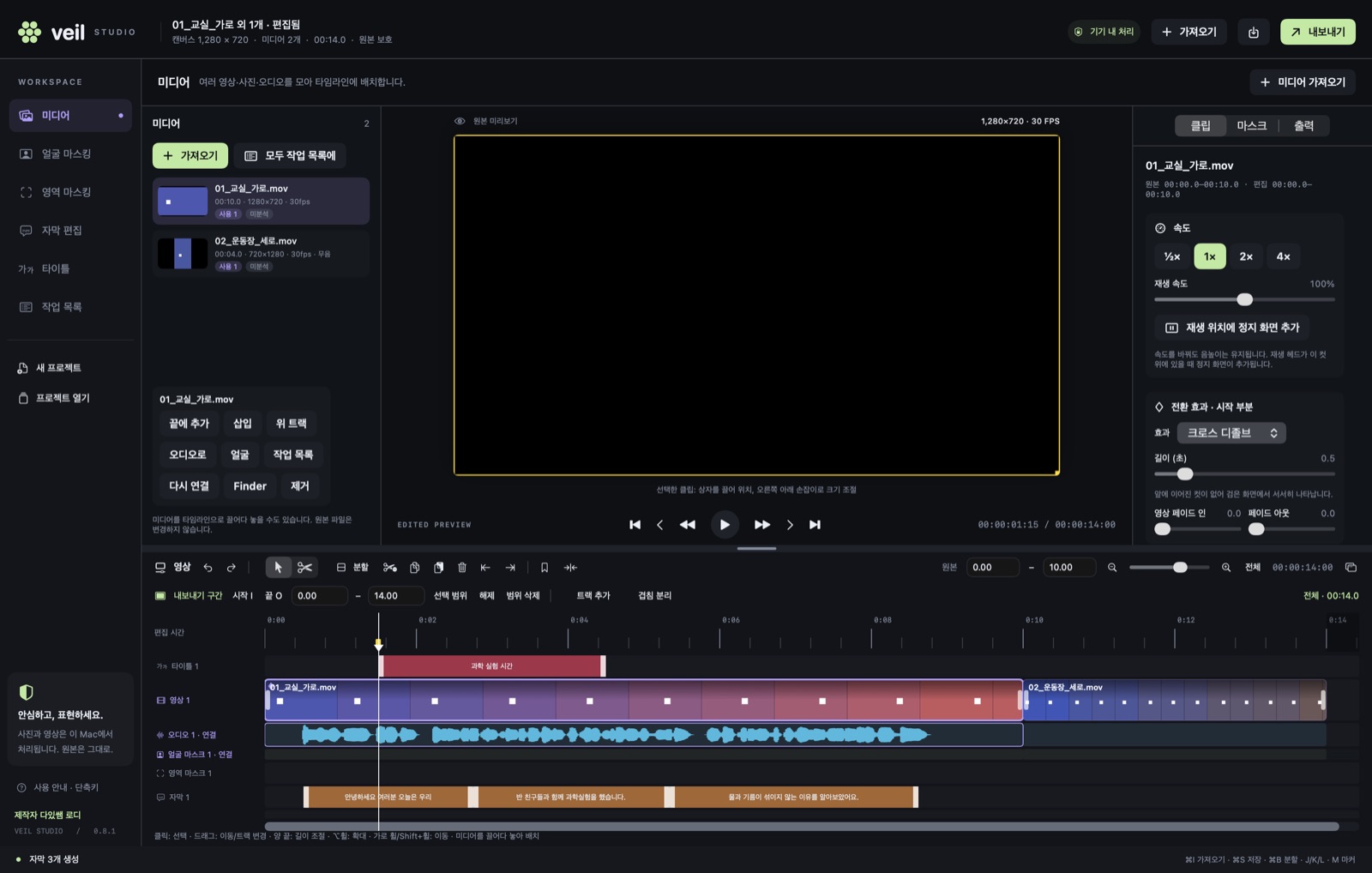This screenshot has height=873, width=1372.
Task: Click the trim-to-end arrow icon
Action: pos(510,568)
